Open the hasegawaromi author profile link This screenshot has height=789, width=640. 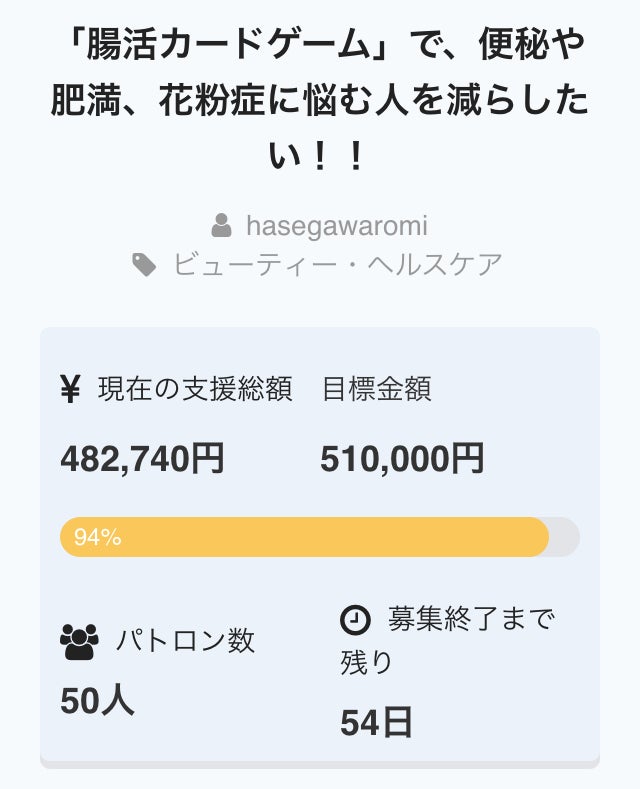pyautogui.click(x=336, y=225)
